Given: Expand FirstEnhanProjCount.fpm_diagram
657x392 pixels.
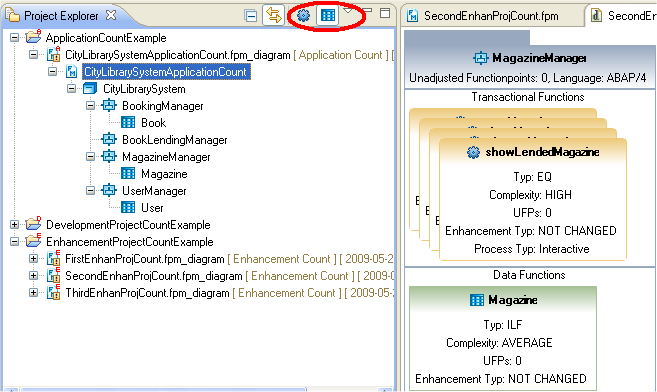Looking at the screenshot, I should (34, 258).
